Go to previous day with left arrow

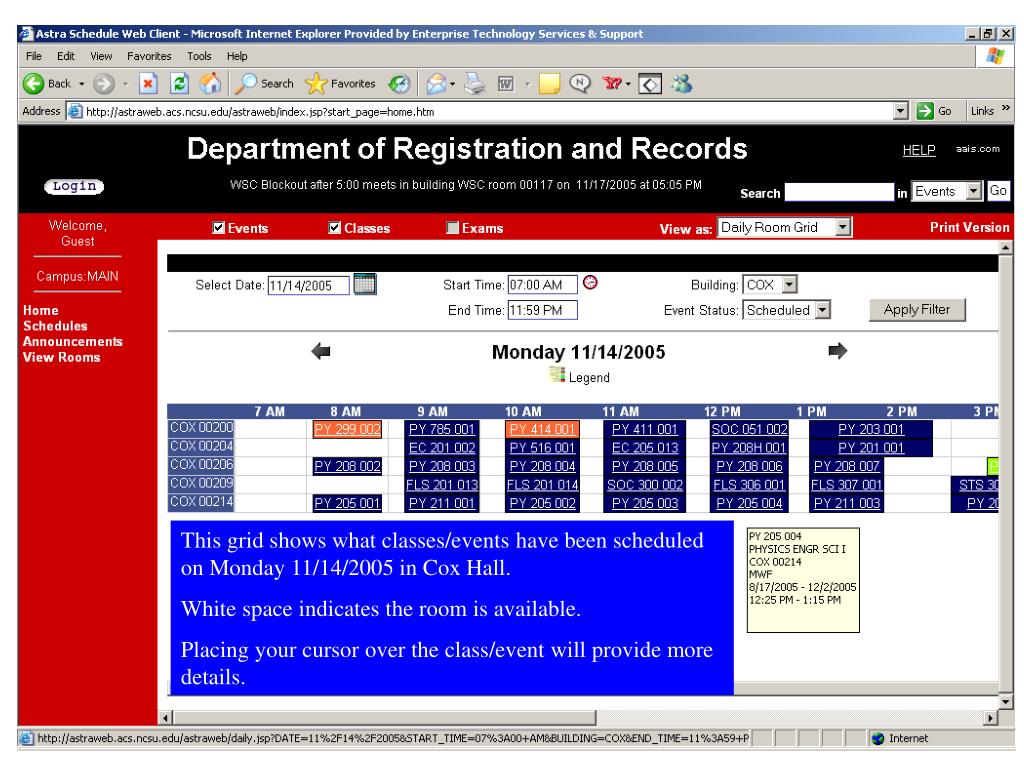coord(321,351)
